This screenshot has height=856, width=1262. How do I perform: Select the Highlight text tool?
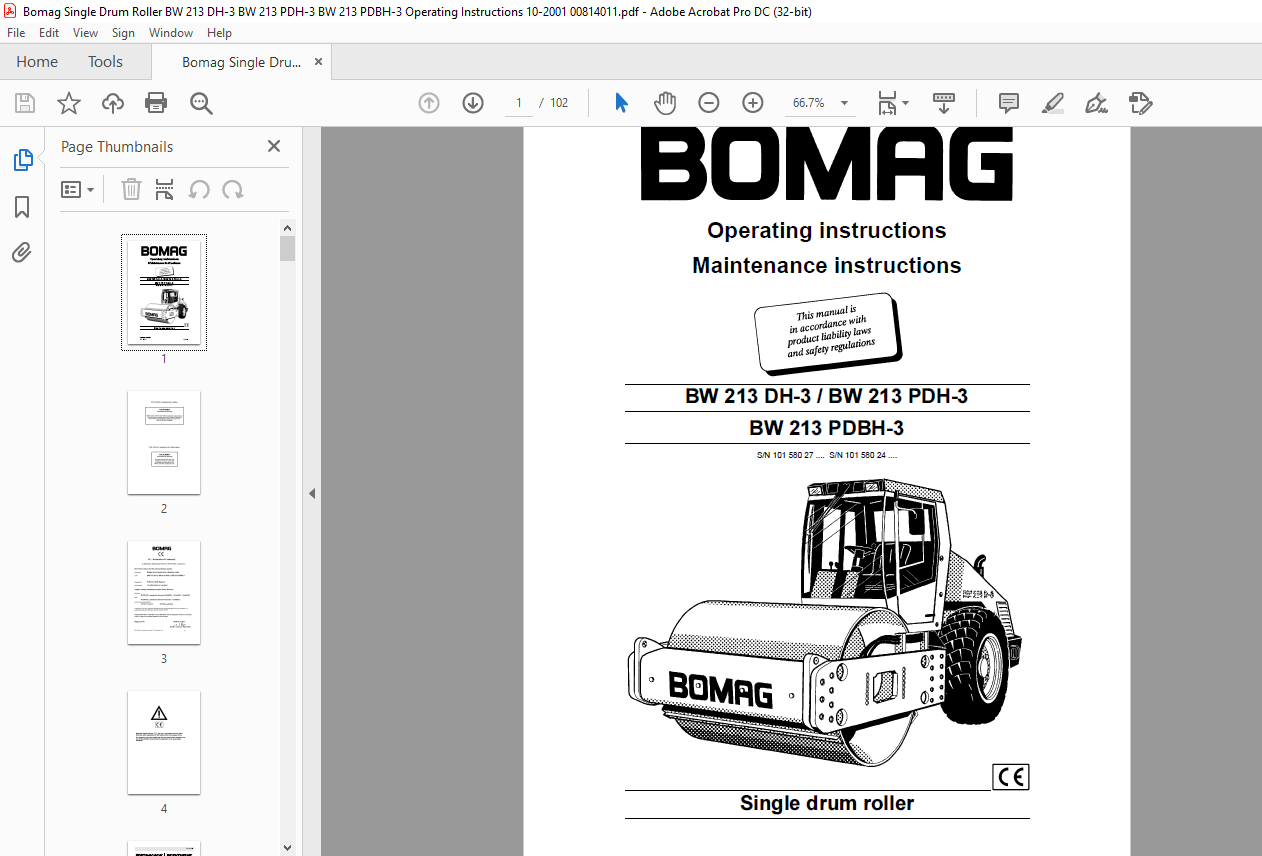click(1053, 103)
